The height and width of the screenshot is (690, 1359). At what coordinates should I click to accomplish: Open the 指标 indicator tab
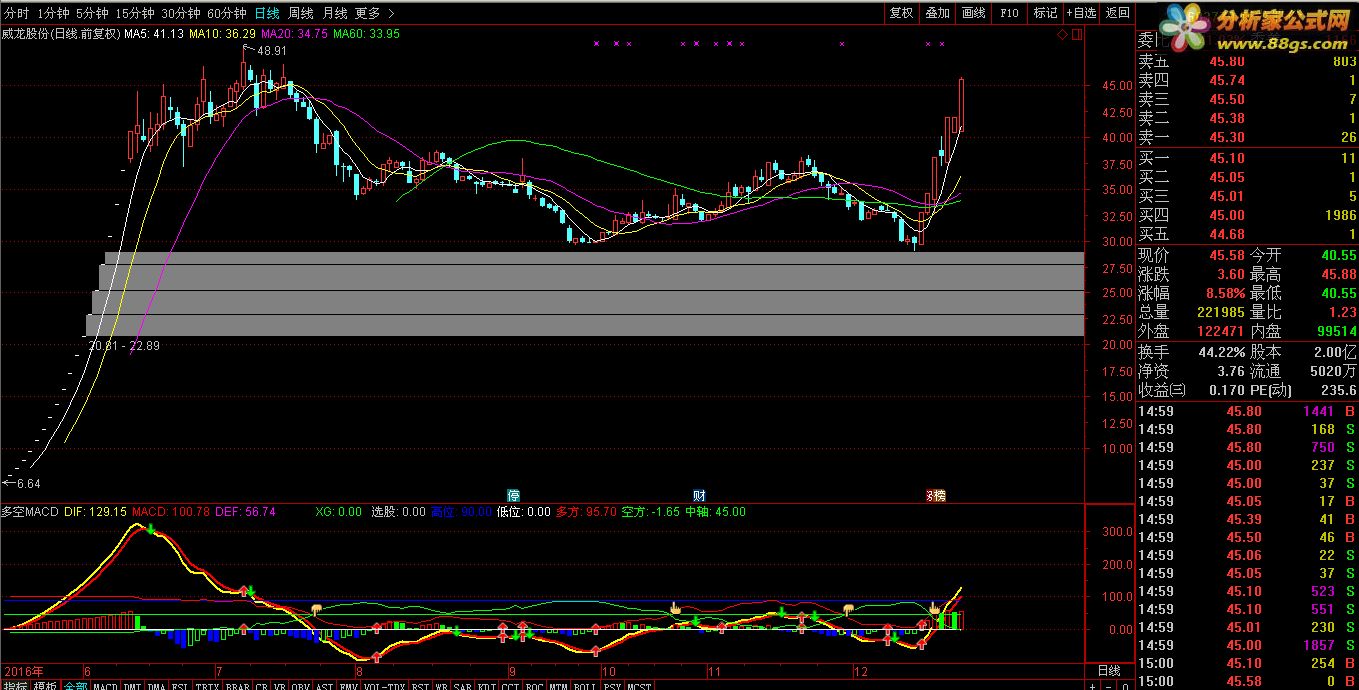[x=16, y=684]
